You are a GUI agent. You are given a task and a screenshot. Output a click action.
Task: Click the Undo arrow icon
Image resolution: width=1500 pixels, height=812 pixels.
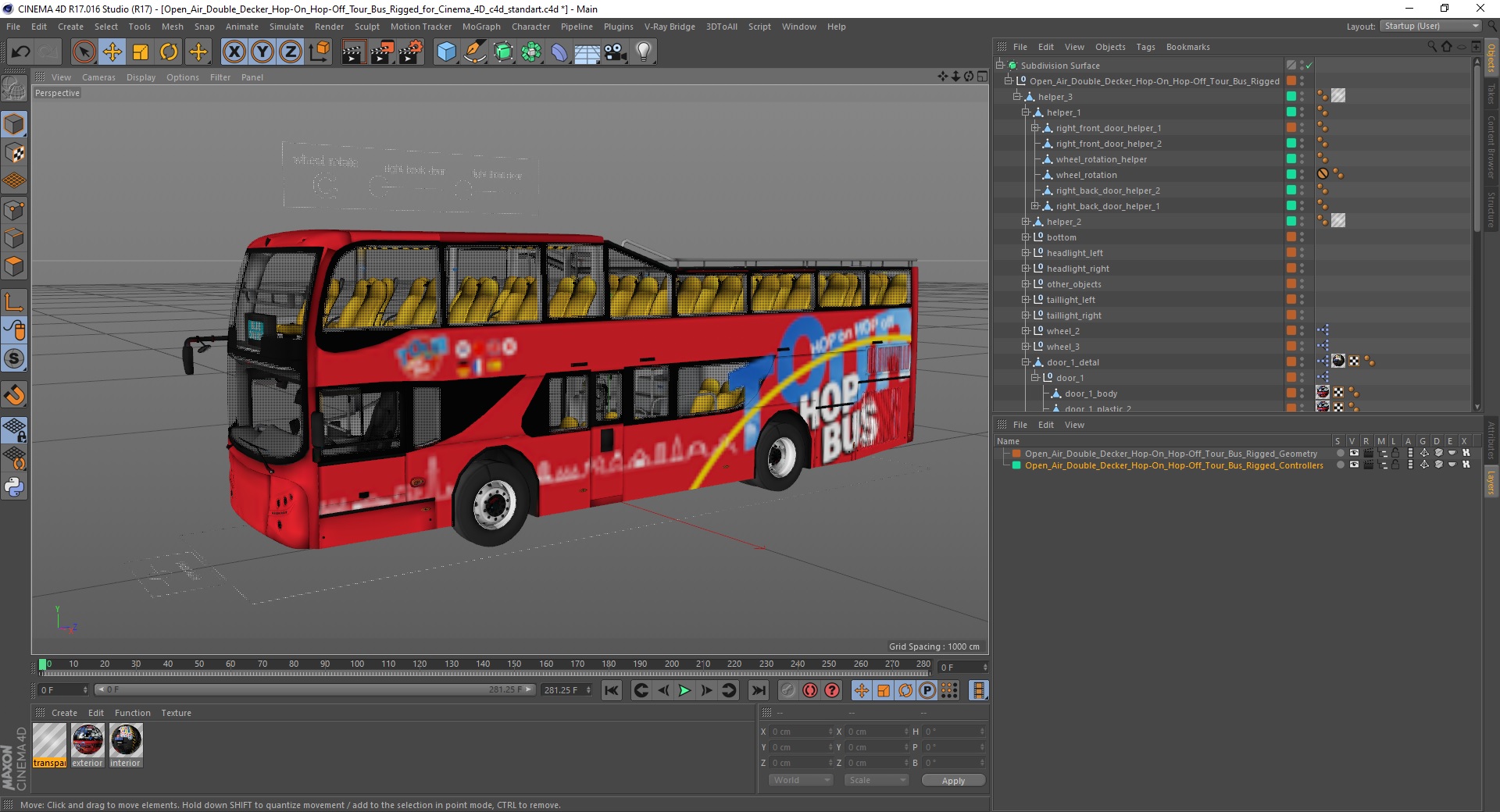pos(21,52)
